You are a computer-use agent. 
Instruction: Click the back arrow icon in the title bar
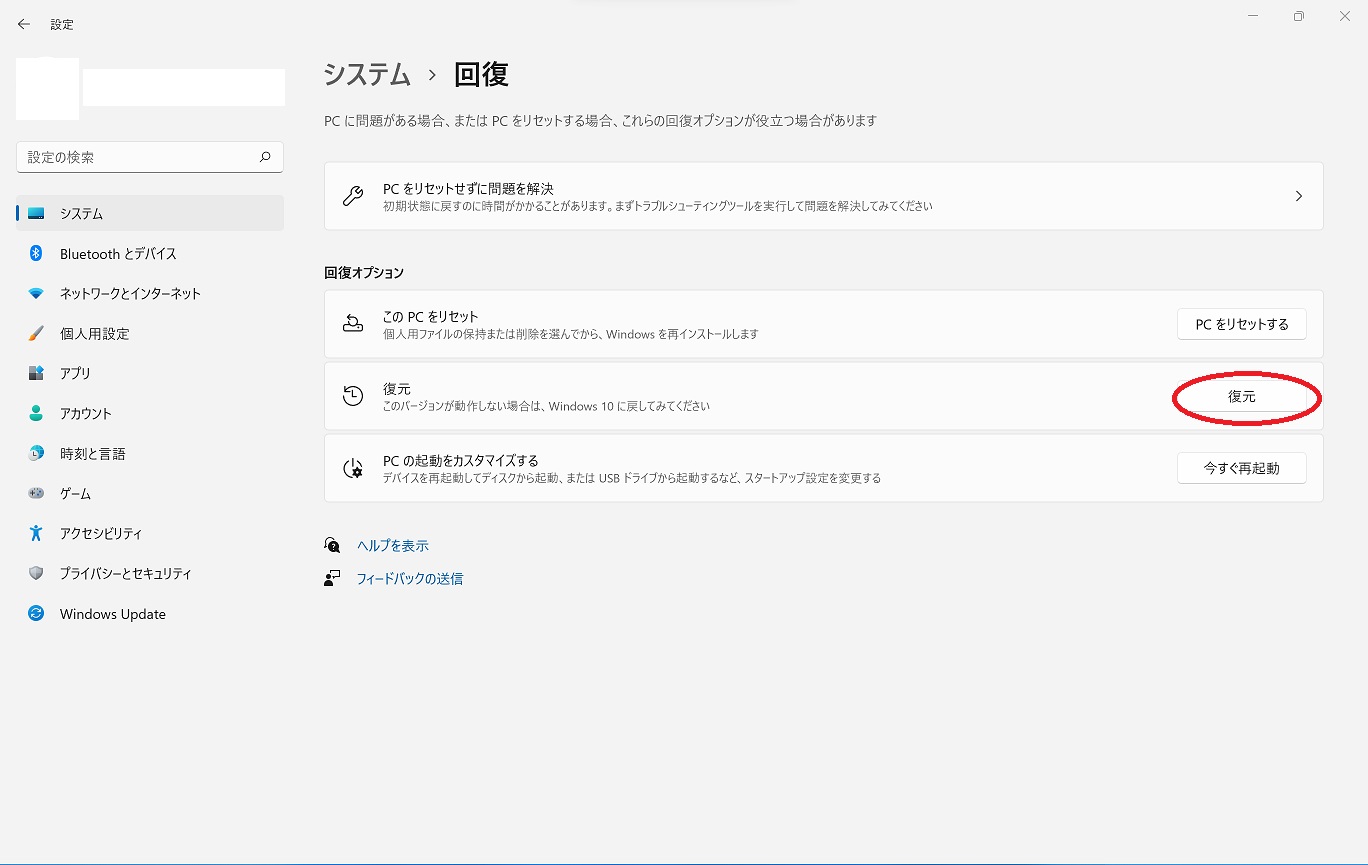coord(24,24)
